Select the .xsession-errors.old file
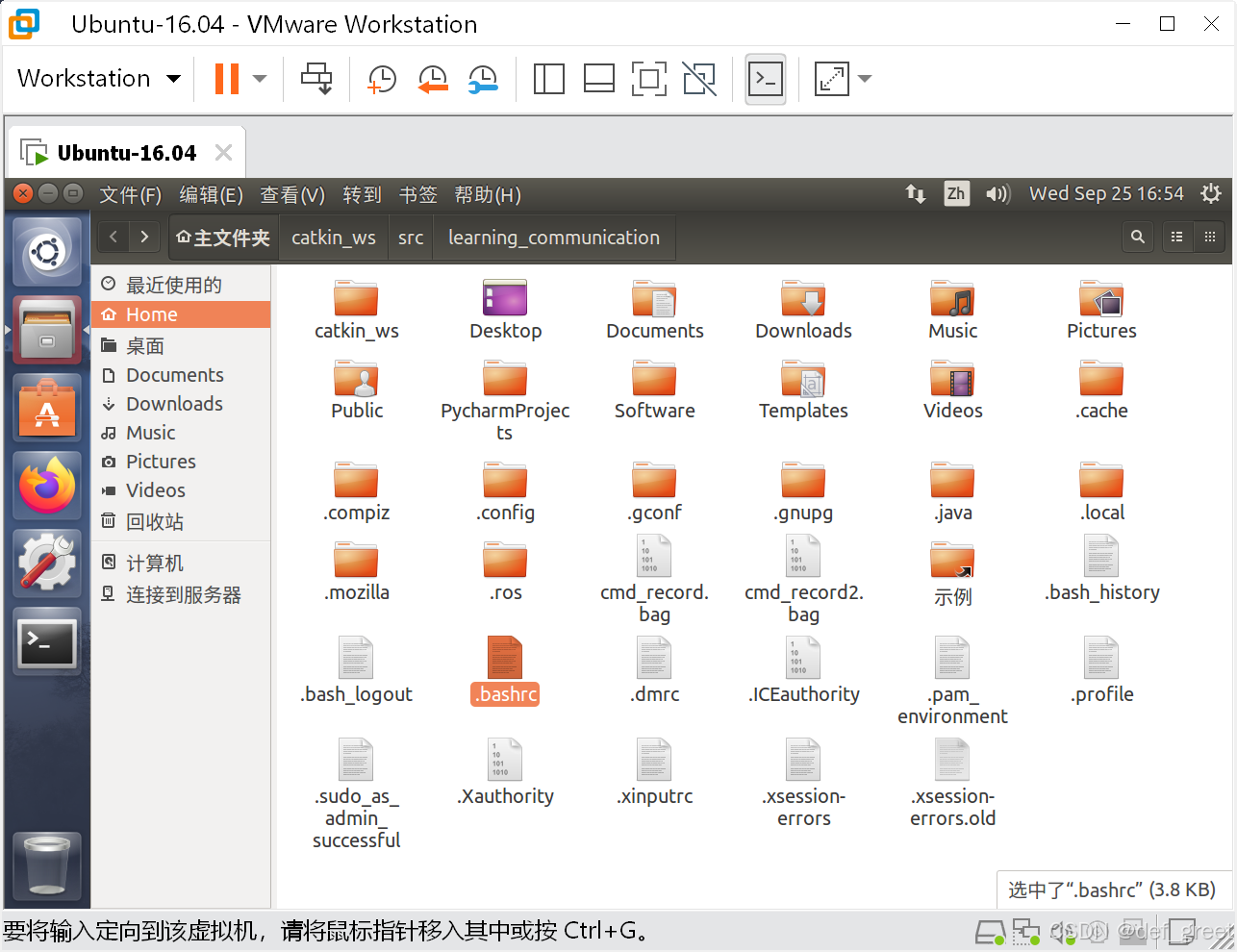The image size is (1237, 952). (952, 784)
